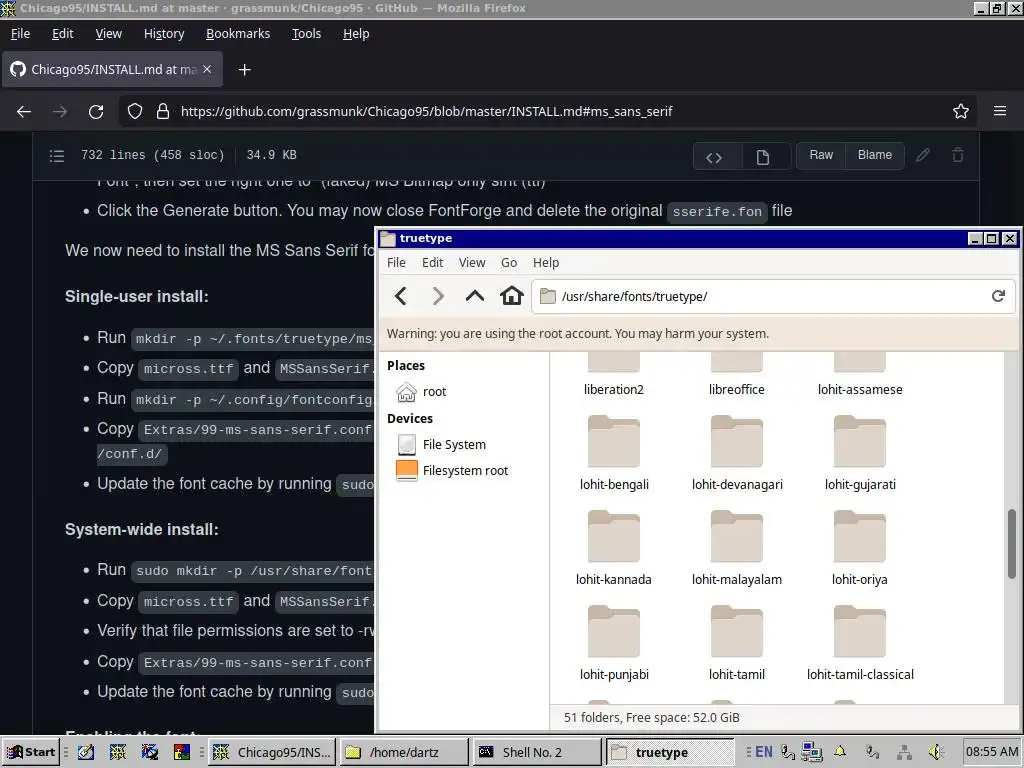The image size is (1024, 768).
Task: Open lohit-oriya folder
Action: [x=860, y=548]
